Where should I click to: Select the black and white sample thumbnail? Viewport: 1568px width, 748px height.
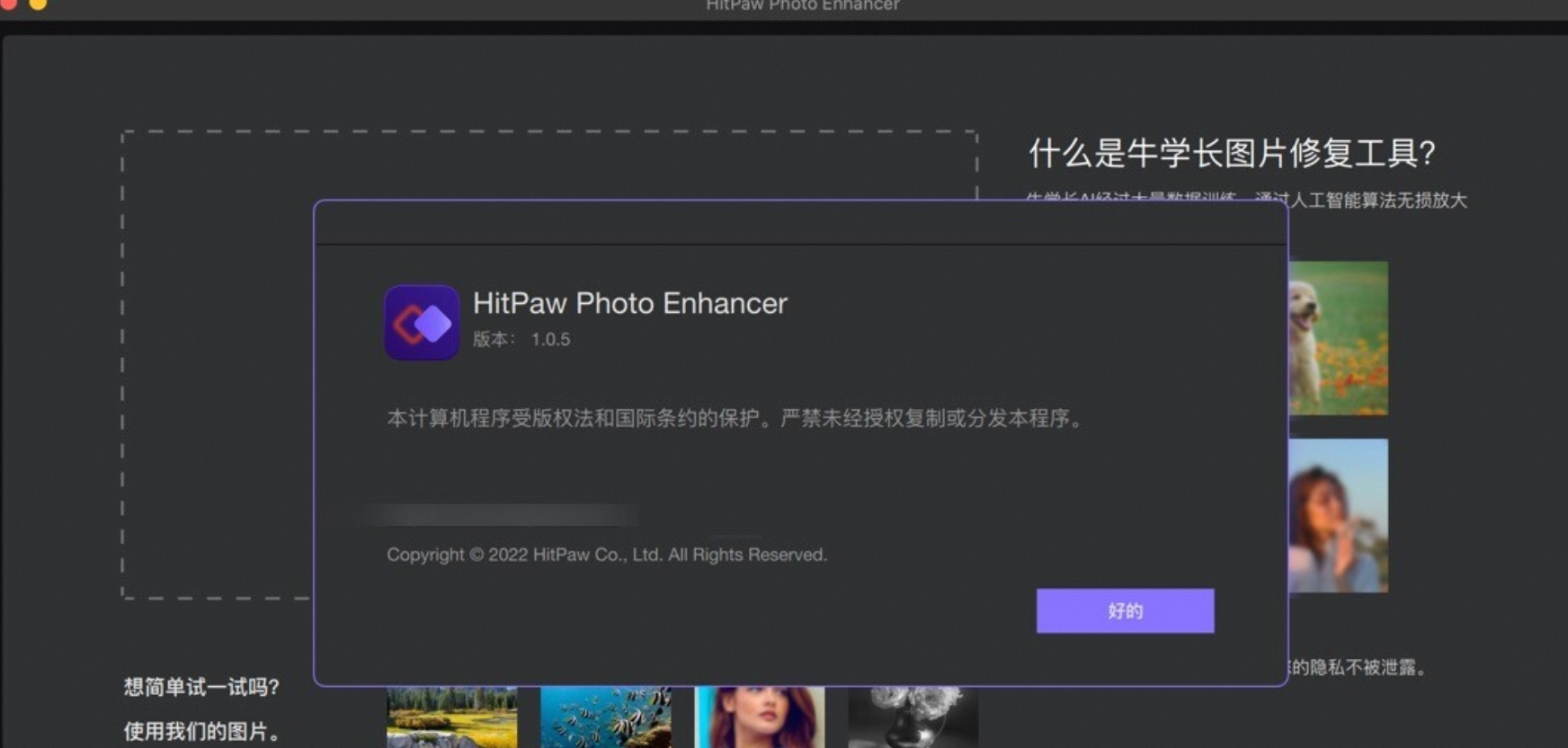point(913,717)
